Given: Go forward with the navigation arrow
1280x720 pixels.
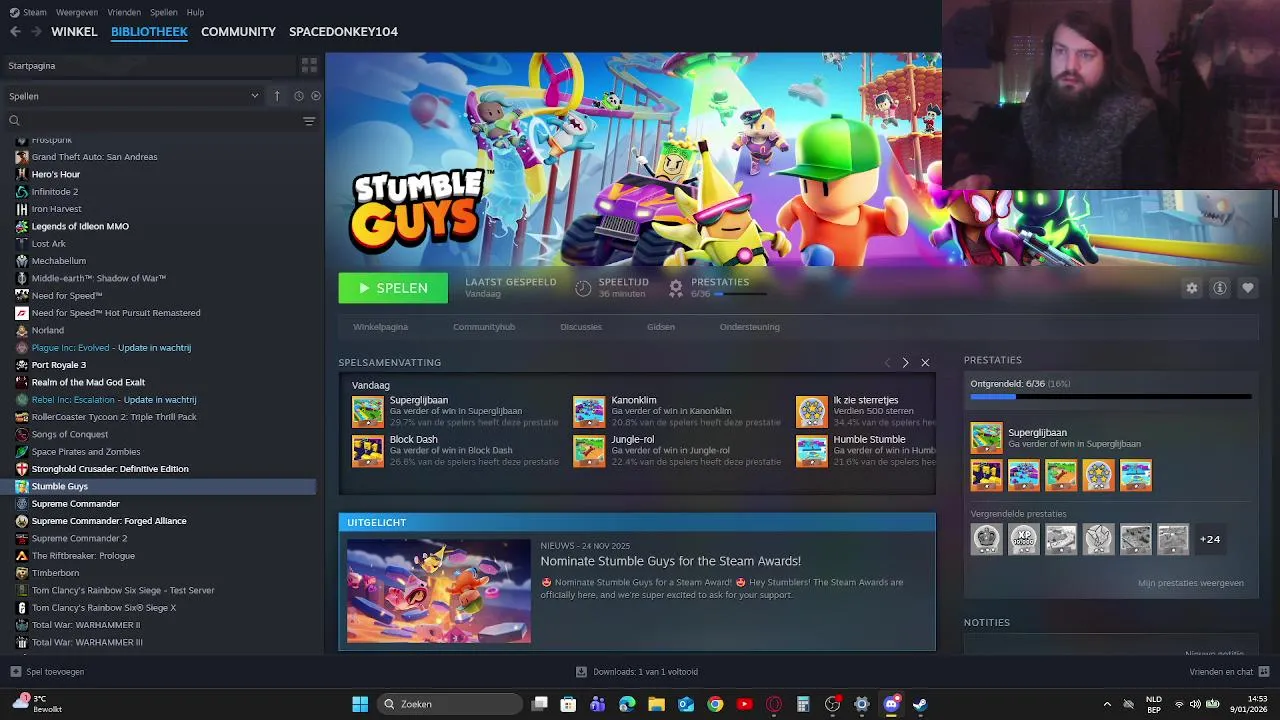Looking at the screenshot, I should [36, 32].
